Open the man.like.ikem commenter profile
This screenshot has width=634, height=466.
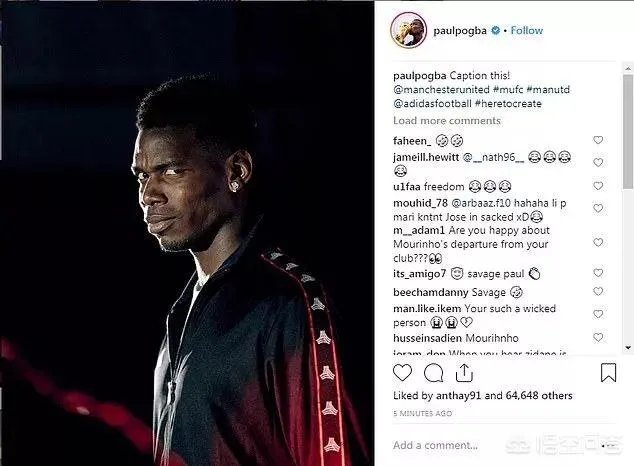coord(427,309)
